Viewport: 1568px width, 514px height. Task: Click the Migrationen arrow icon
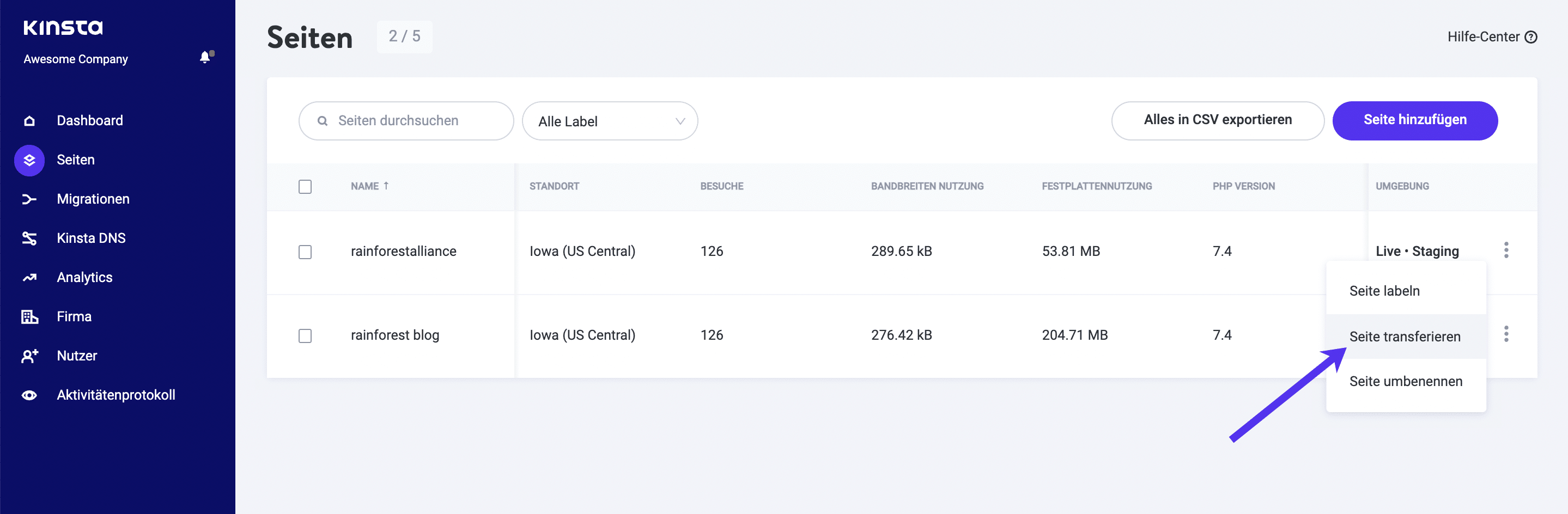click(x=29, y=199)
